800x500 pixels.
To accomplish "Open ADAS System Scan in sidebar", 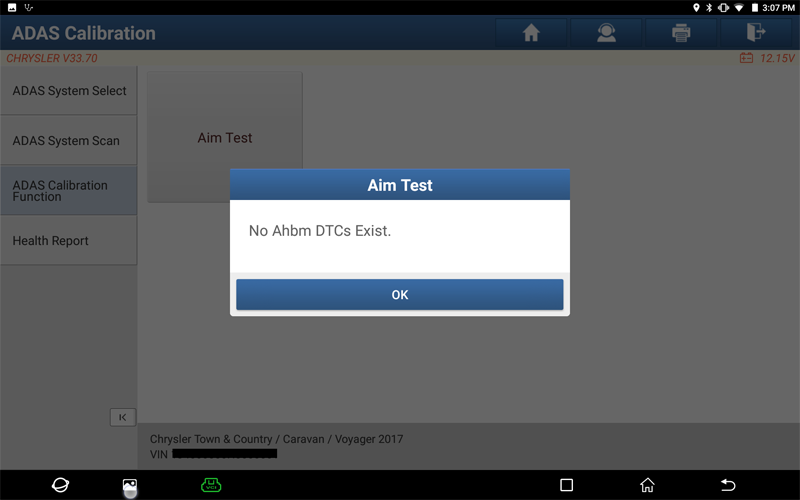I will pyautogui.click(x=69, y=141).
